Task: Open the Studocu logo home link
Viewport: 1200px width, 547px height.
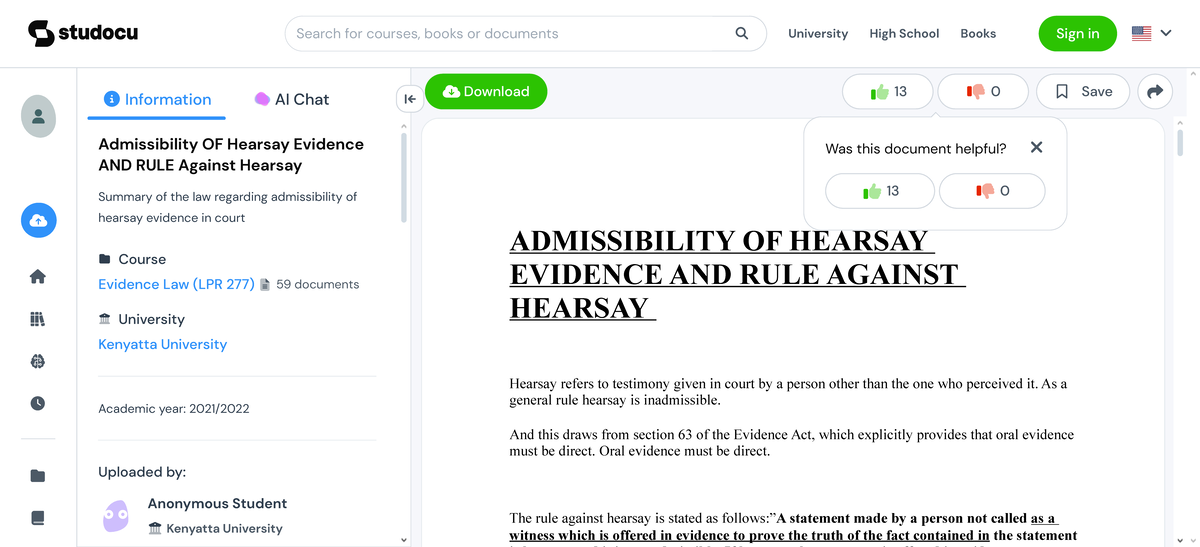Action: (83, 33)
